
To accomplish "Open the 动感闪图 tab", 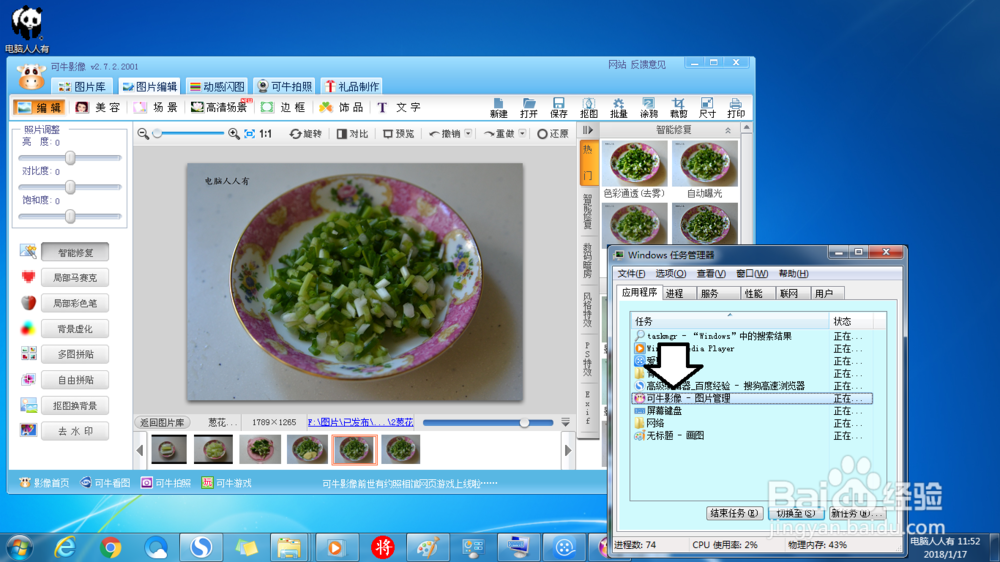I will pyautogui.click(x=217, y=87).
